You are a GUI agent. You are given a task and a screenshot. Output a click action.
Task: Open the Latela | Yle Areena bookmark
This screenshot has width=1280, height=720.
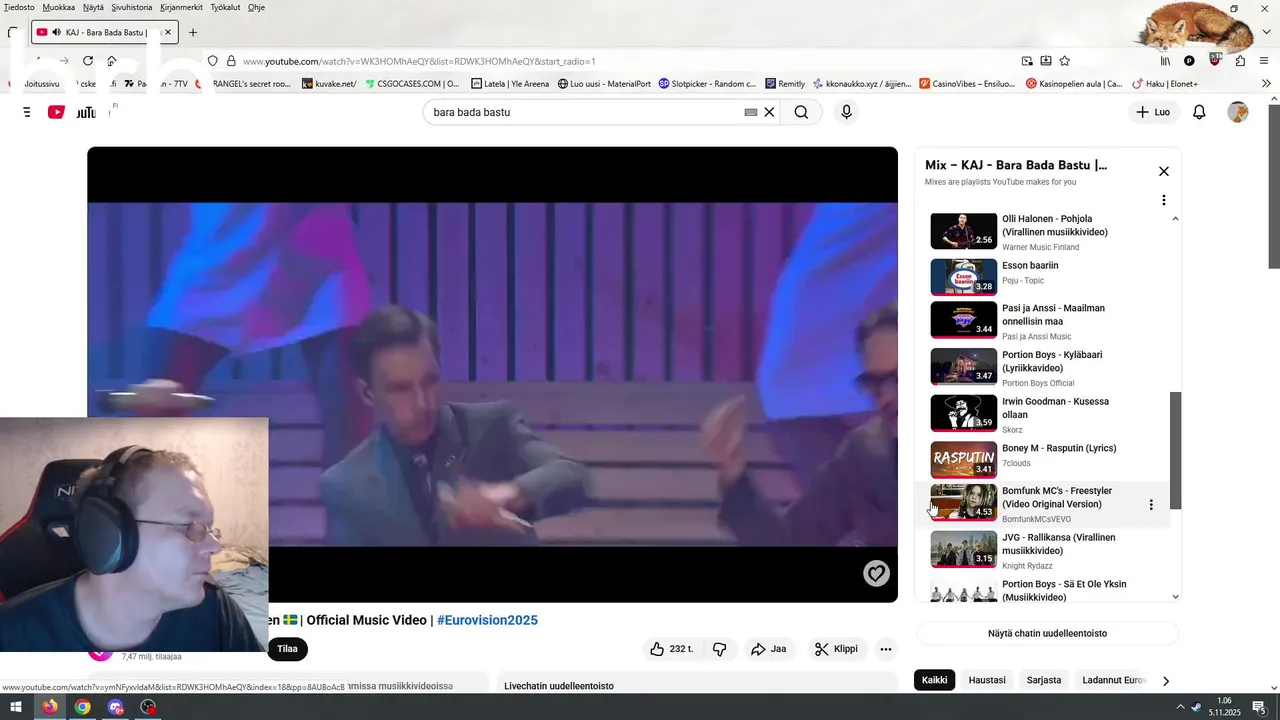(x=509, y=84)
